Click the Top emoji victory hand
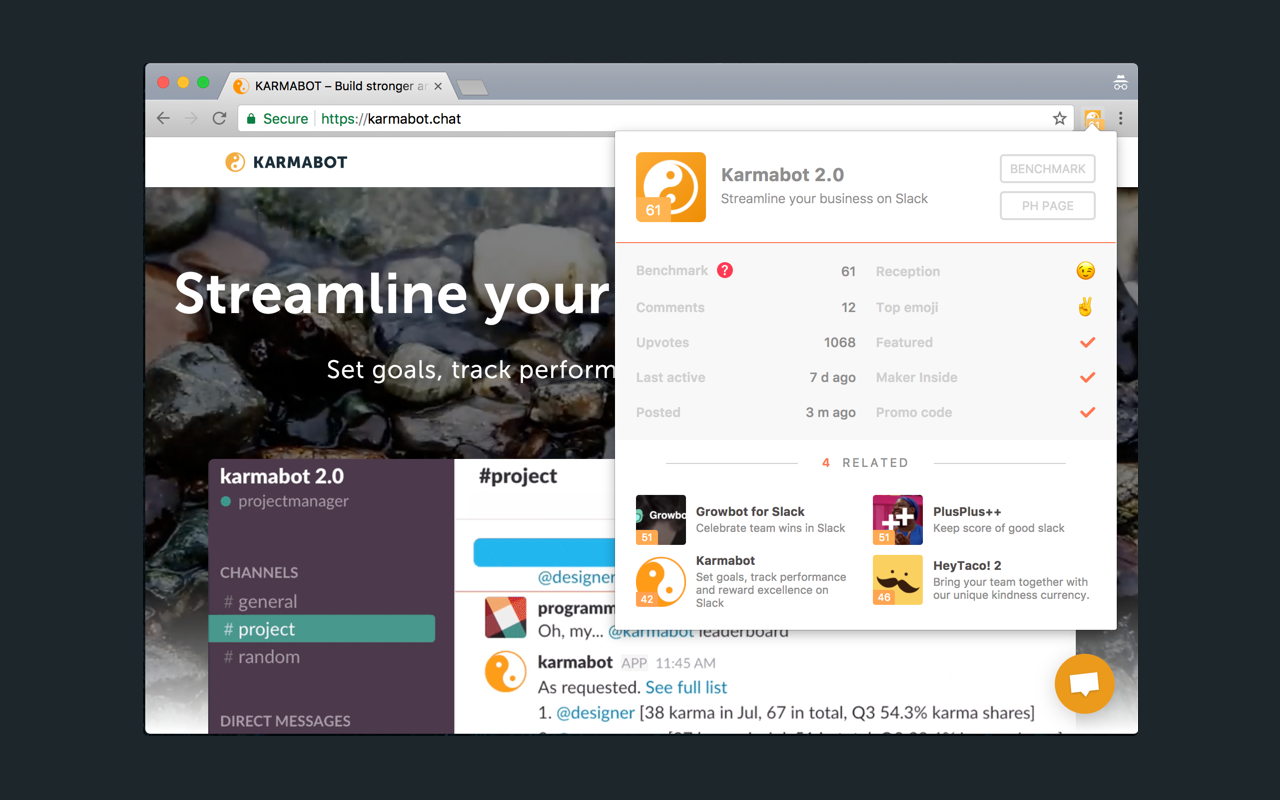This screenshot has height=800, width=1280. (x=1086, y=307)
